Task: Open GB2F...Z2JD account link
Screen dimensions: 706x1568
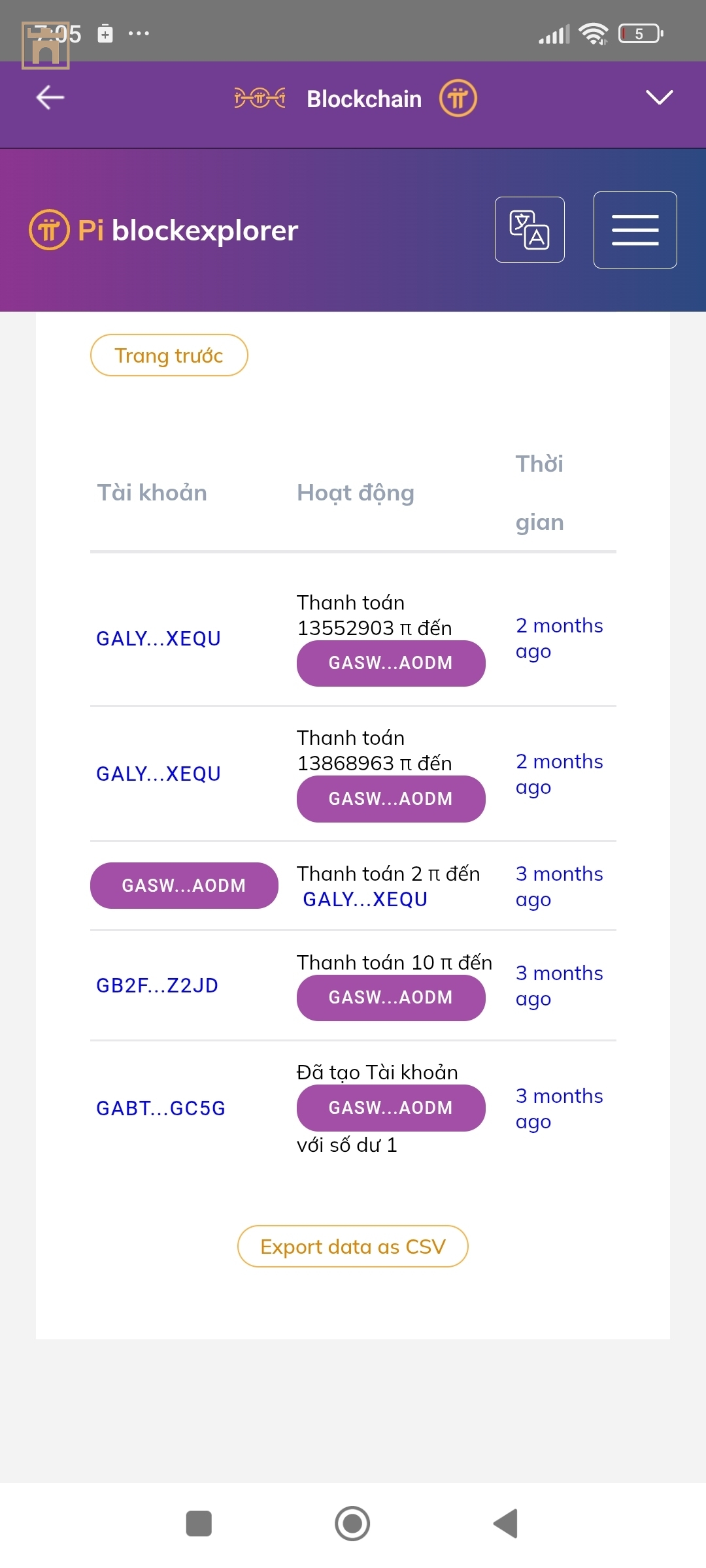Action: 157,985
